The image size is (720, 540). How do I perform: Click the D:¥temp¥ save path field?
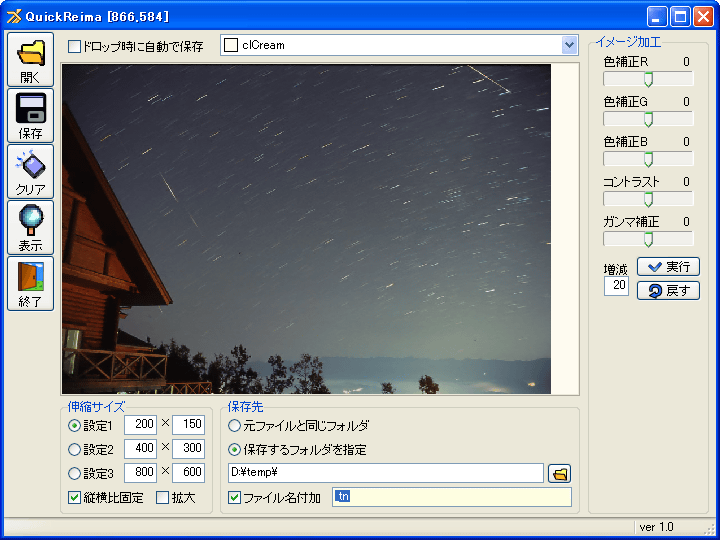[x=386, y=473]
